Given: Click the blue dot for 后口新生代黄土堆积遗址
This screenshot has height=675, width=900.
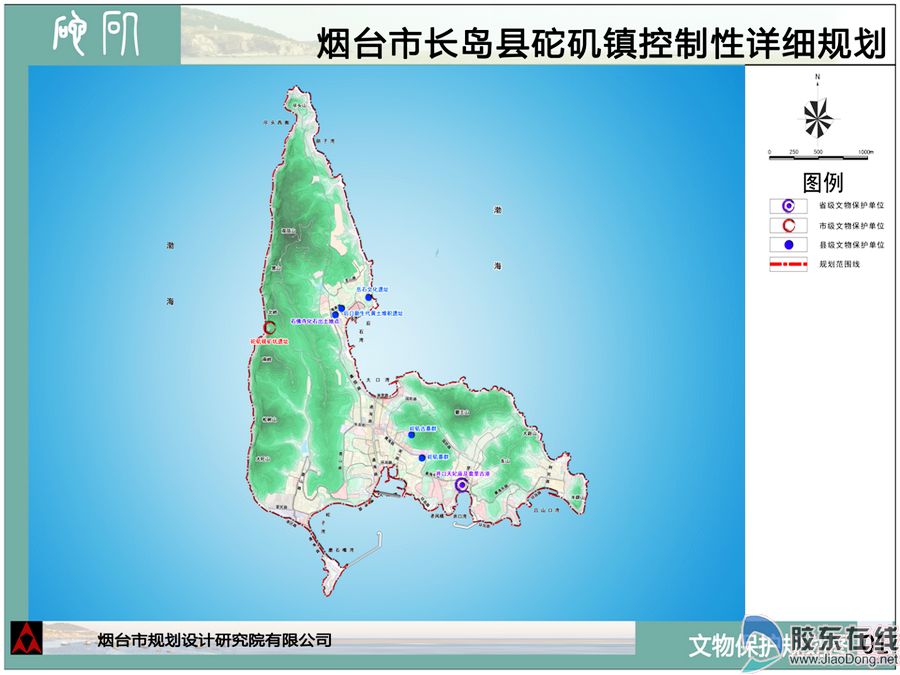Looking at the screenshot, I should [x=341, y=308].
